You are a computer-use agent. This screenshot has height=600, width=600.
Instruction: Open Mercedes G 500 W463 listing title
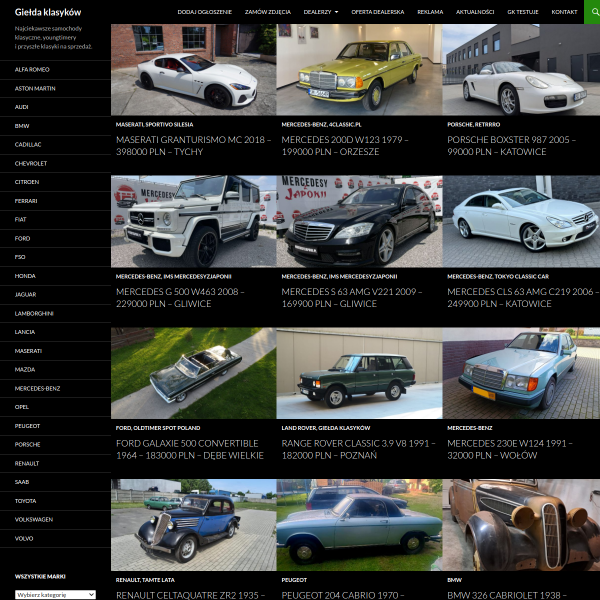(180, 298)
